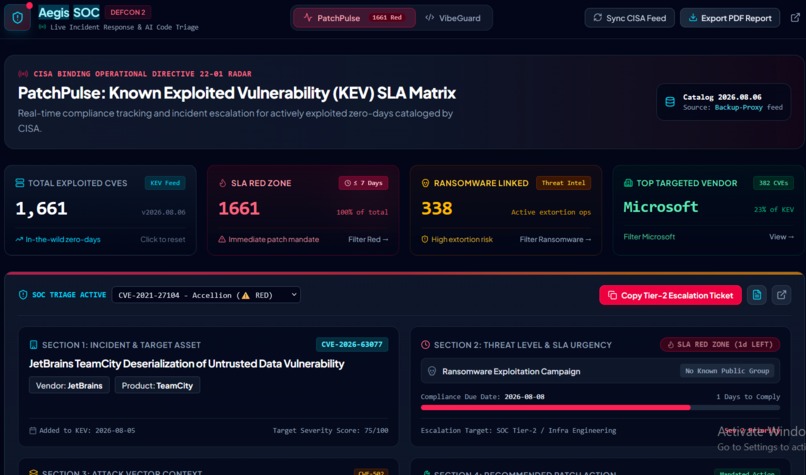Open the external link icon beside Export PDF Report
Screen dimensions: 806x475
click(795, 17)
